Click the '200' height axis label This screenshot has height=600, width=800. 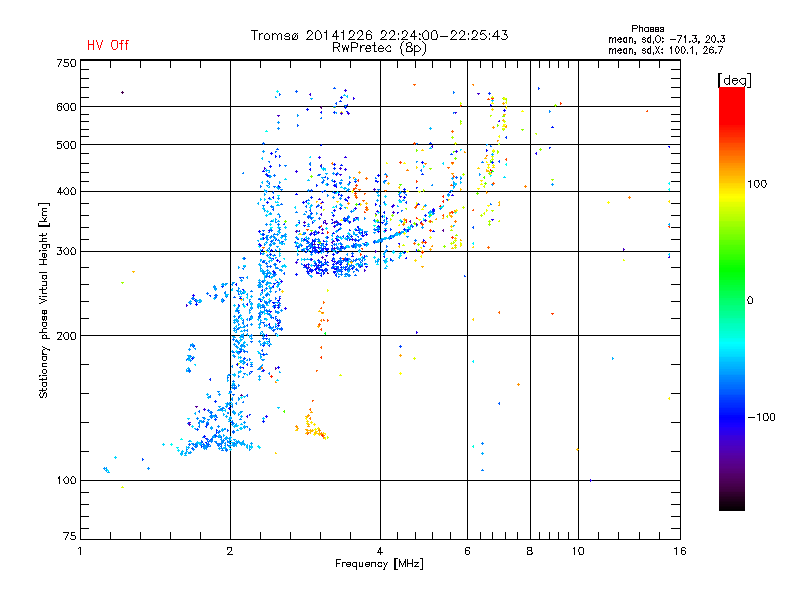[x=66, y=336]
